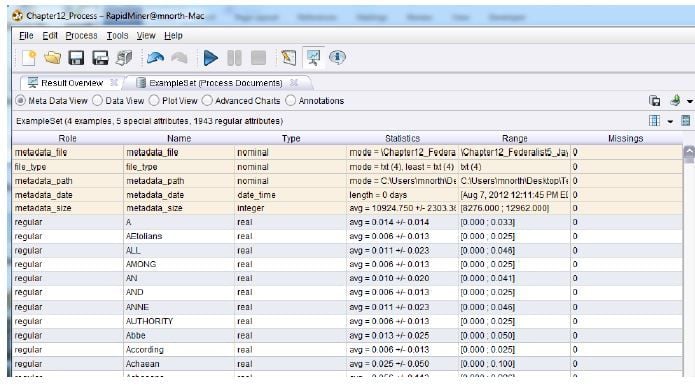Click the copy table icon near Annotations
695x387 pixels.
pos(655,101)
